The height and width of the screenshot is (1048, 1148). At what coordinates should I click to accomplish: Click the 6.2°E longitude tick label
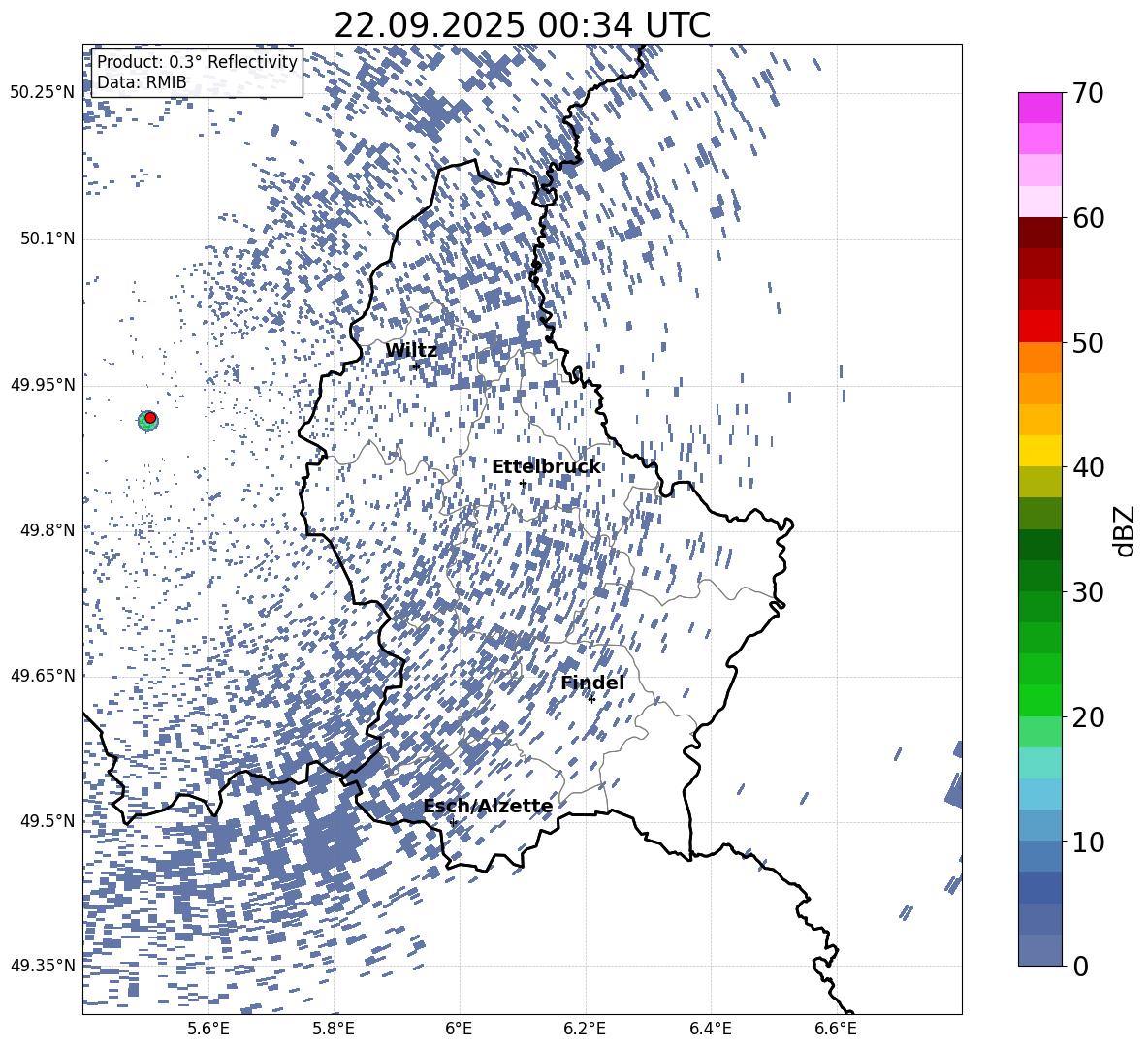[585, 1030]
